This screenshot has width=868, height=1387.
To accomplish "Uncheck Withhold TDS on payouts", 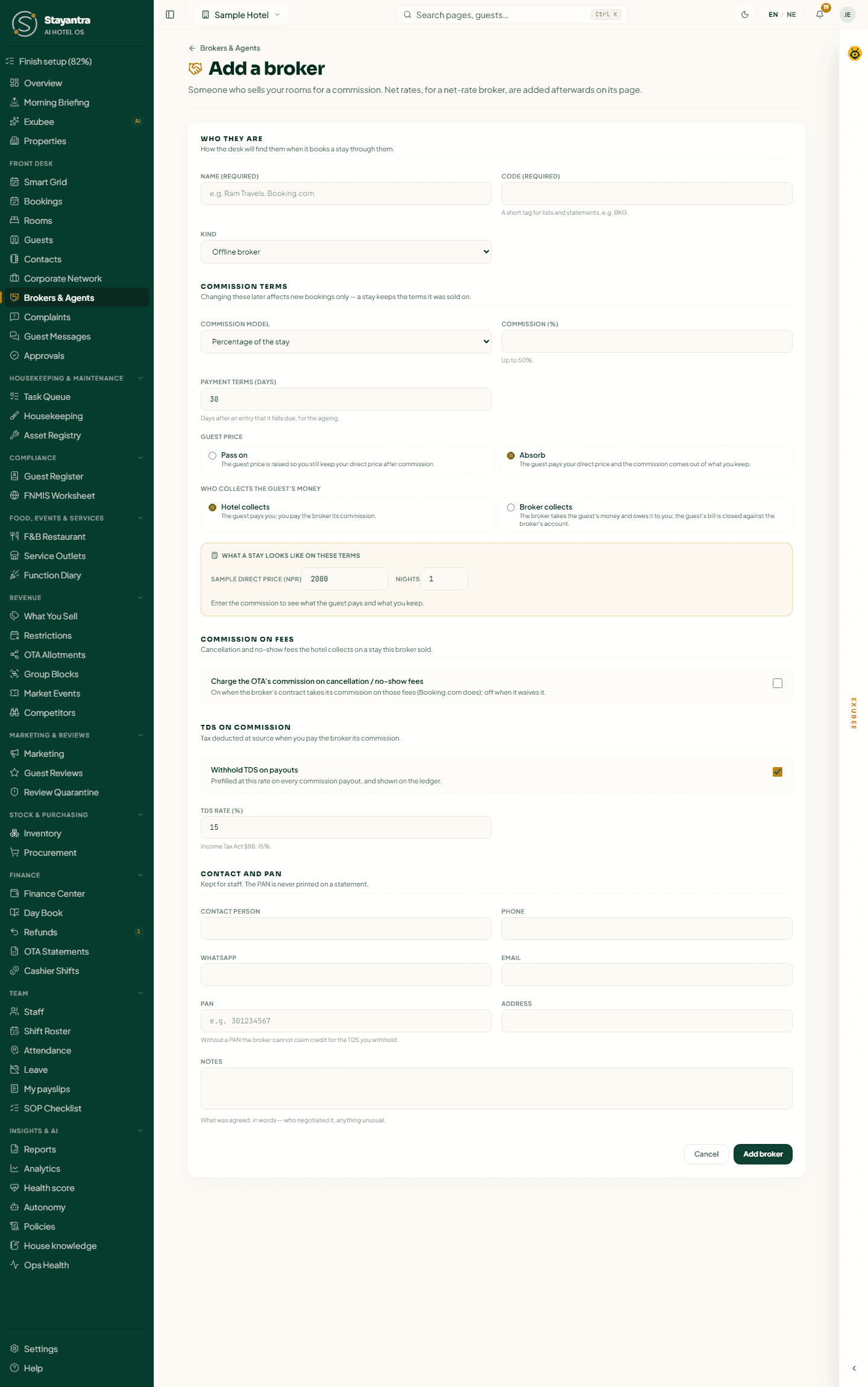I will coord(778,772).
